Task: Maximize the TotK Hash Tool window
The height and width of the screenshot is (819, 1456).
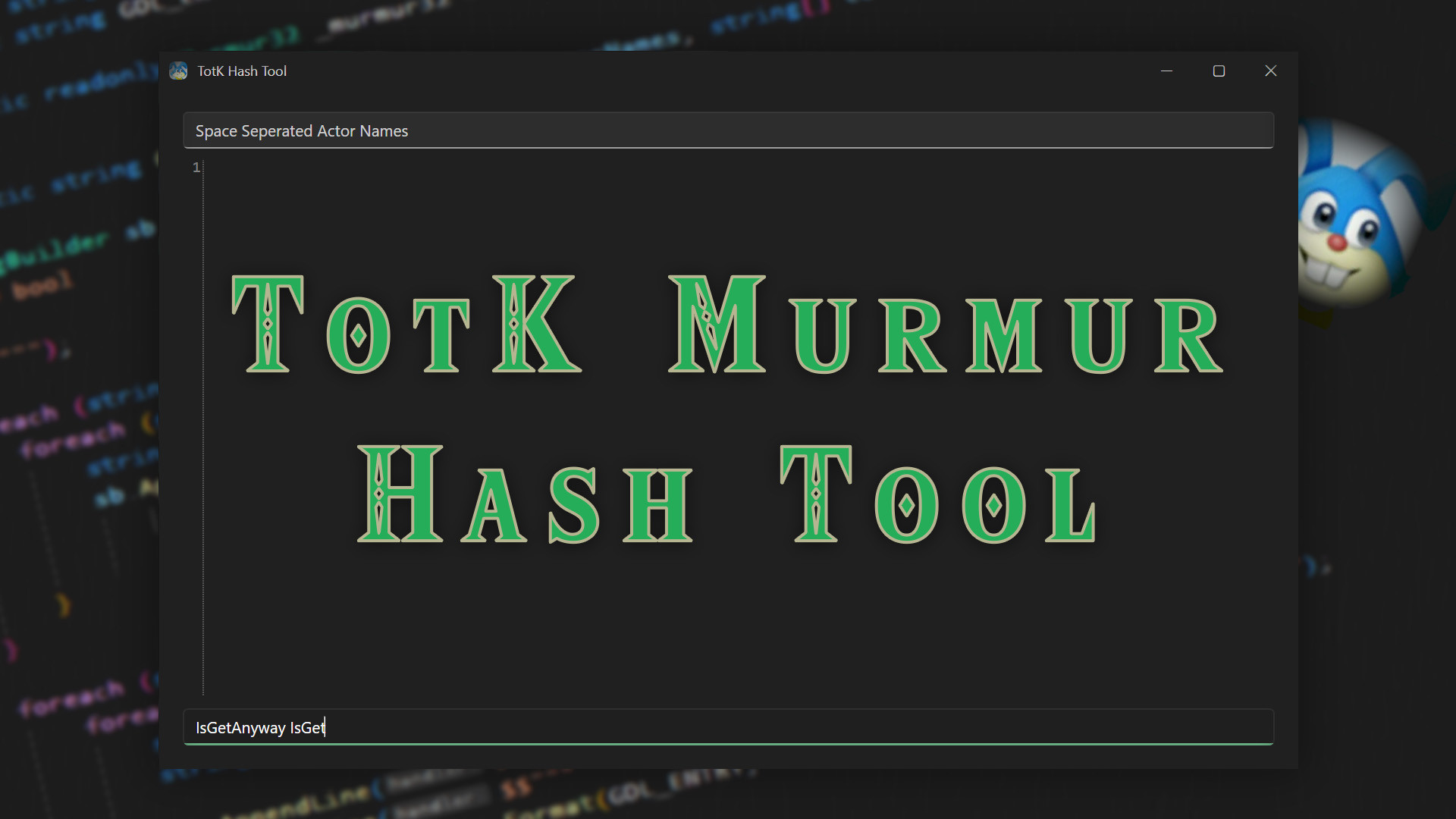Action: tap(1219, 71)
